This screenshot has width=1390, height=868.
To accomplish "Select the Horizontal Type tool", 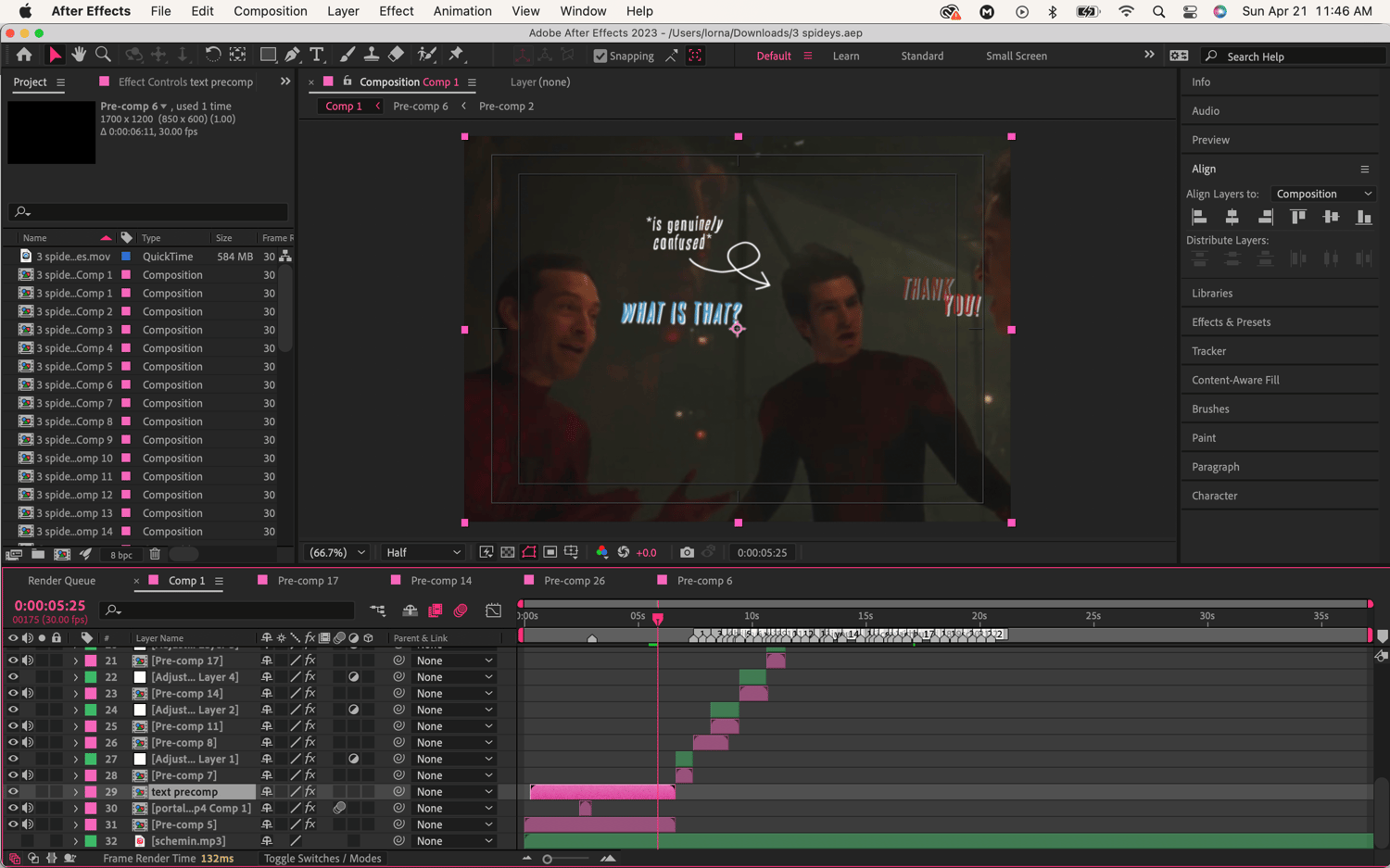I will (317, 56).
